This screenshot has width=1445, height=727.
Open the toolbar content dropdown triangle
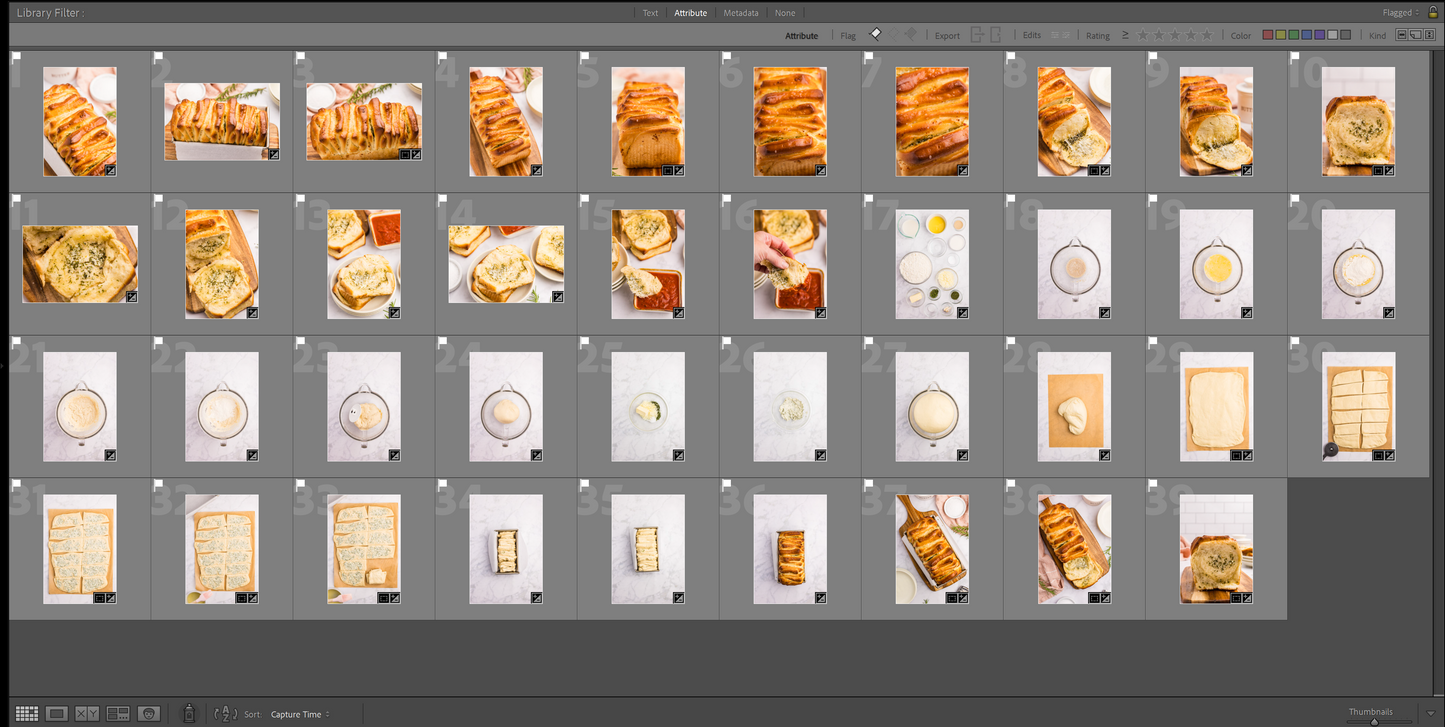pos(1431,713)
